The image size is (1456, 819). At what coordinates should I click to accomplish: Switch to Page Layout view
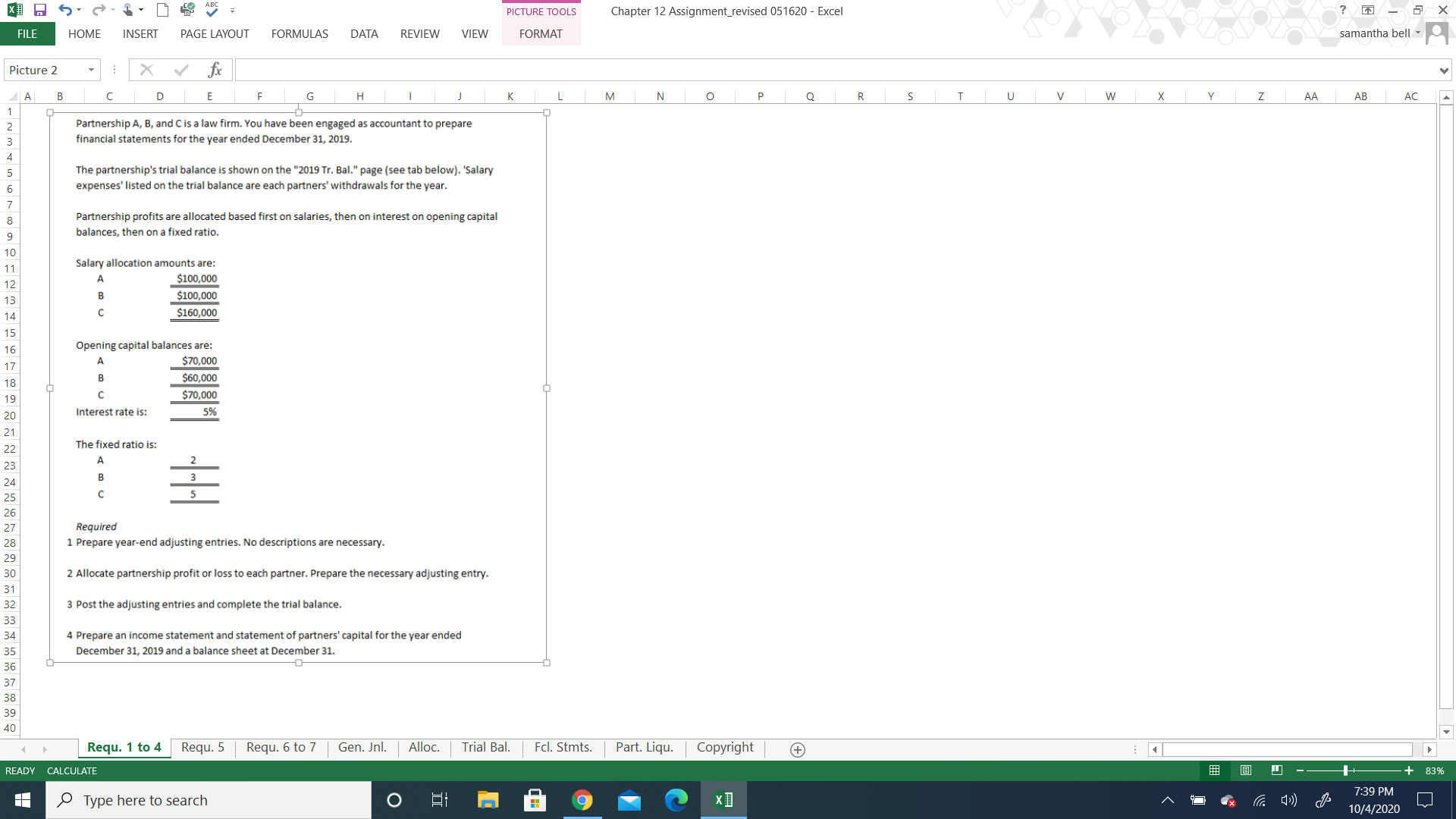coord(1244,770)
